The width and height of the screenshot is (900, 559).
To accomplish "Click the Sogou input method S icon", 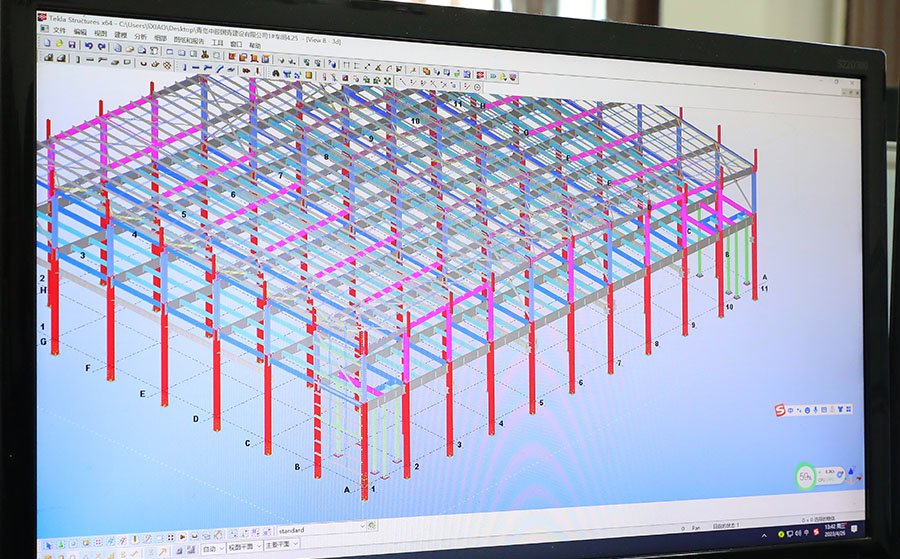I will click(781, 410).
